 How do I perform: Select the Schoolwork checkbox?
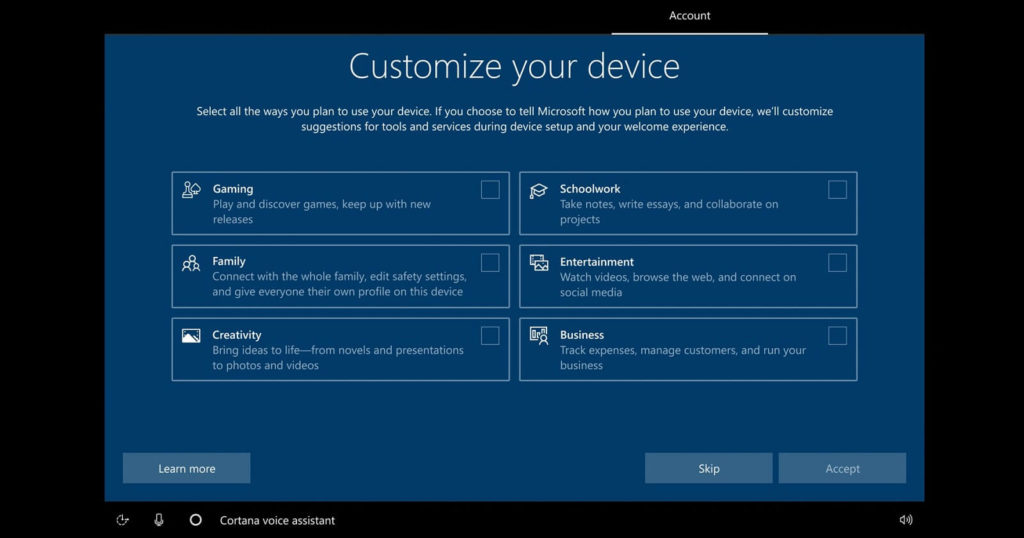(x=837, y=190)
